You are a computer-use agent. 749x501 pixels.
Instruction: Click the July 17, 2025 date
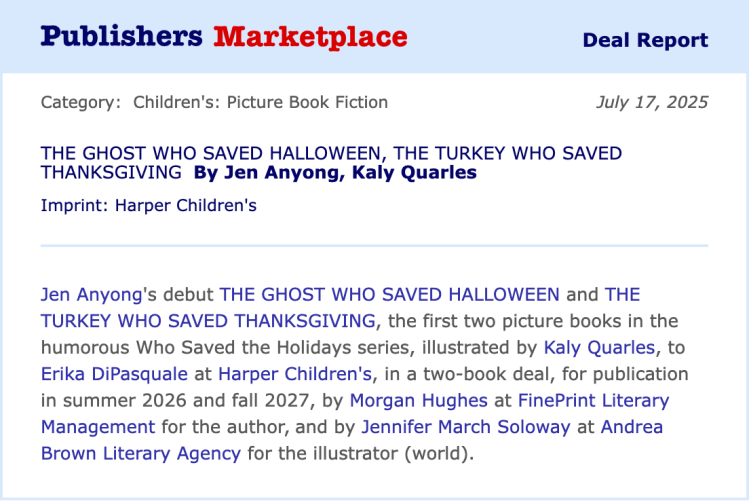click(x=651, y=102)
